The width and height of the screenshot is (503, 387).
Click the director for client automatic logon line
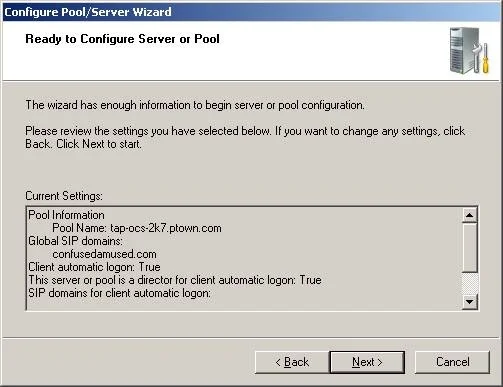175,280
